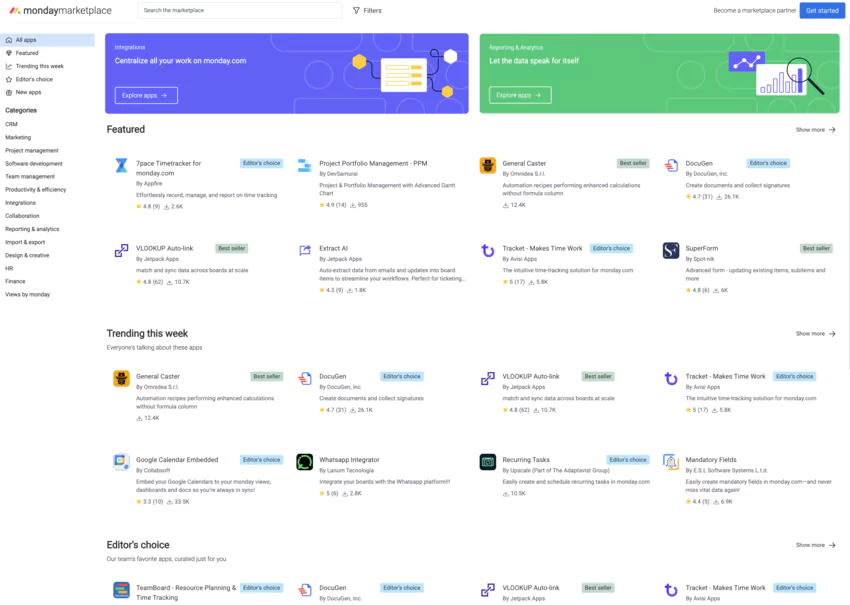850x605 pixels.
Task: Select the Finance category
Action: click(x=15, y=281)
